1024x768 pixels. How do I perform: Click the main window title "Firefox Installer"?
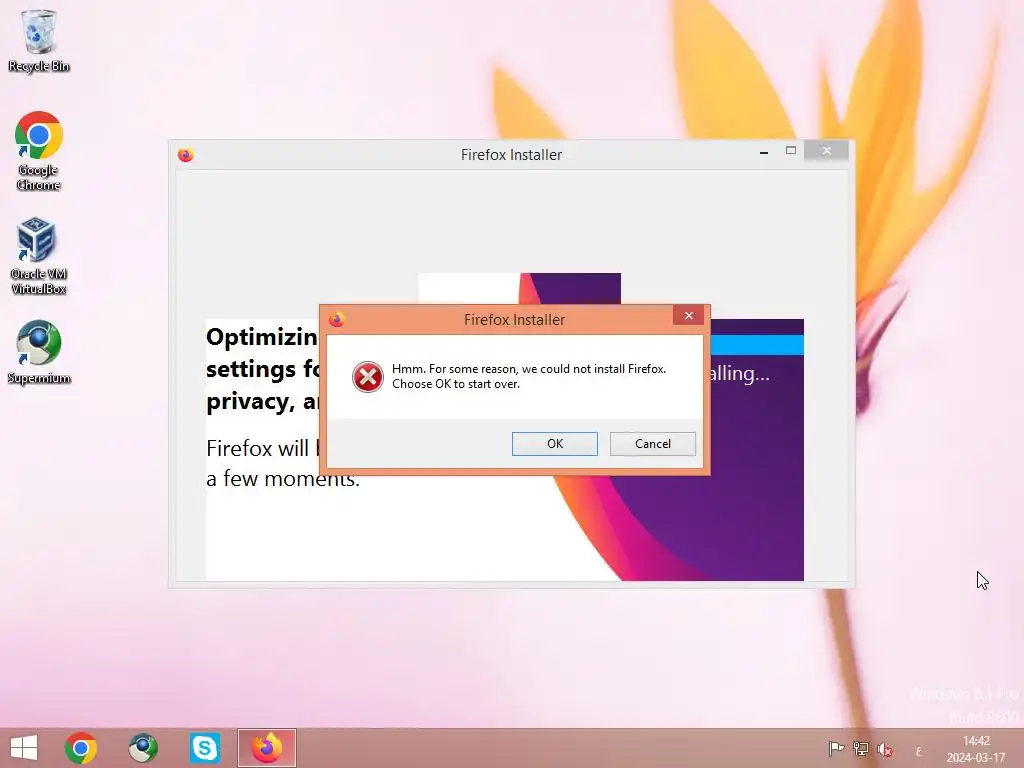point(511,155)
